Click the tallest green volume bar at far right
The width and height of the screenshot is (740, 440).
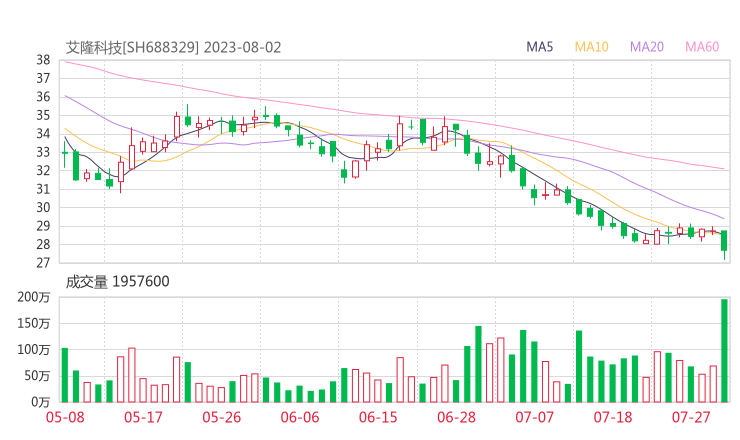[x=724, y=351]
